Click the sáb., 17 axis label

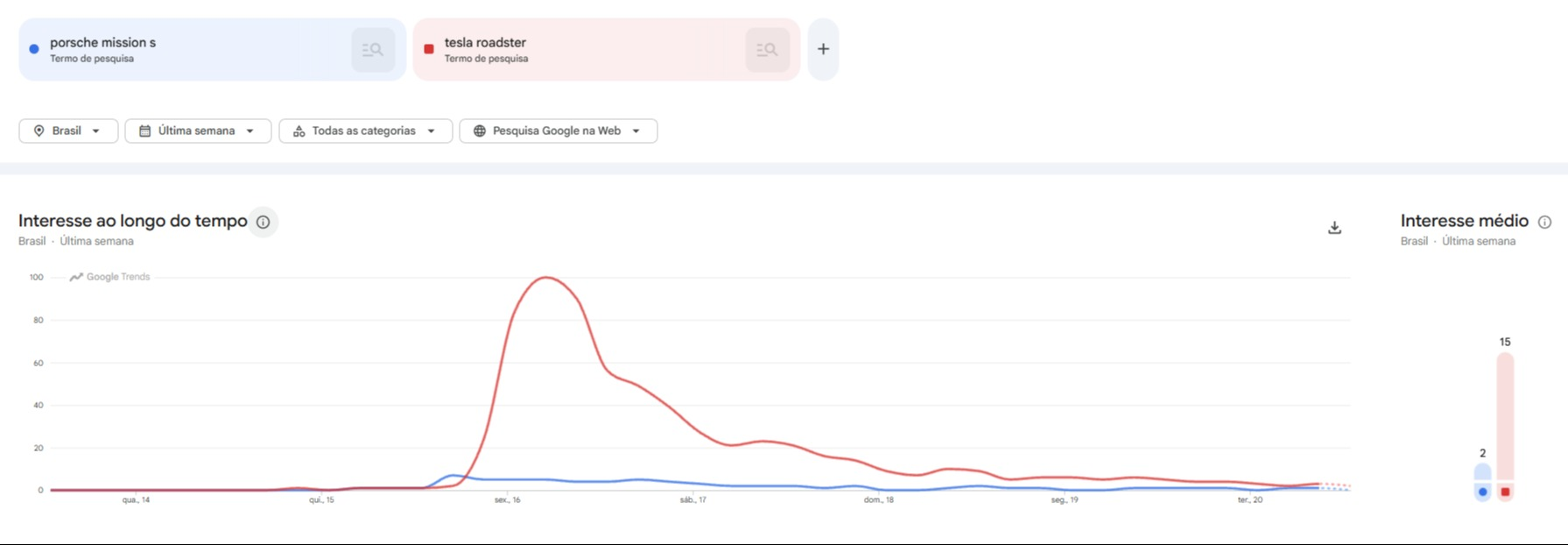coord(693,500)
